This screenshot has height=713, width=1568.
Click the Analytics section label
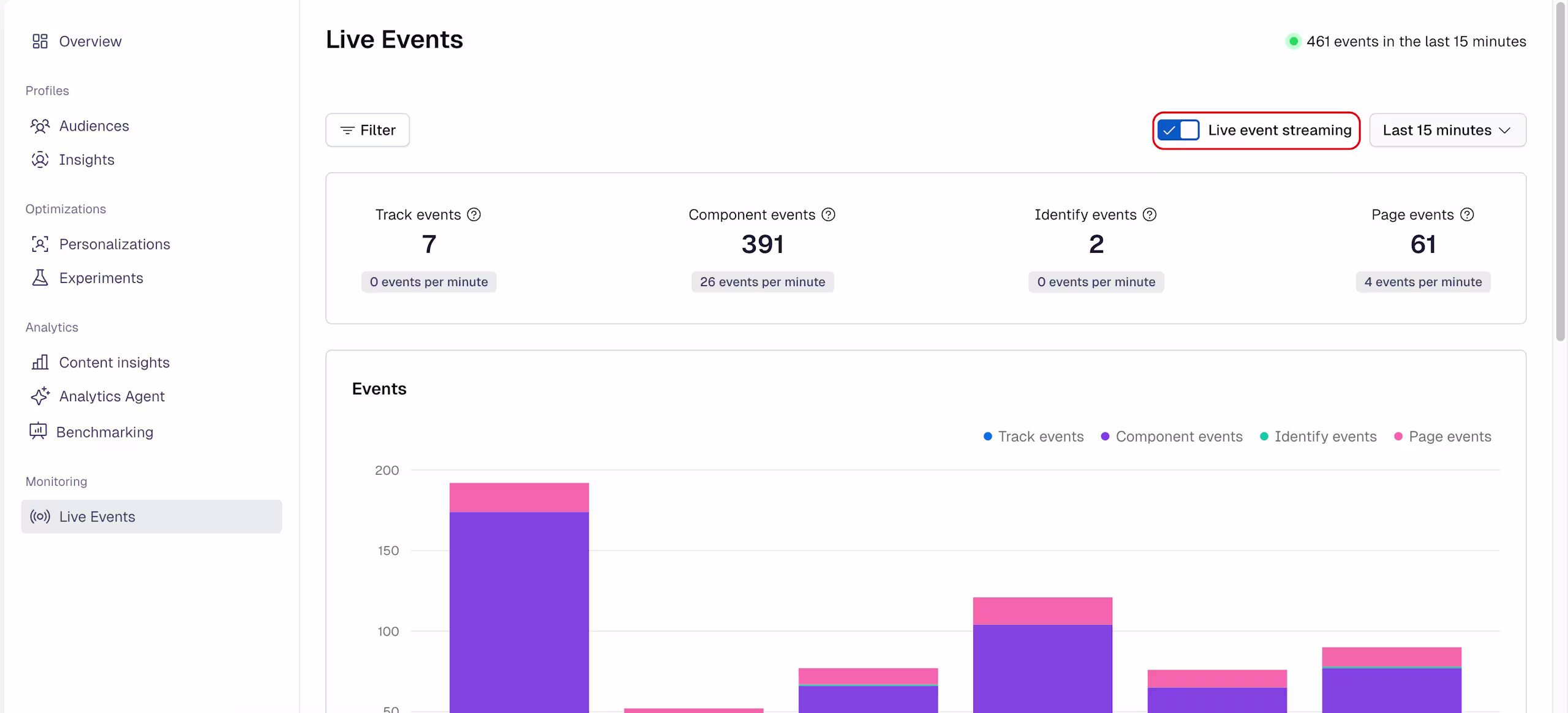[x=52, y=327]
